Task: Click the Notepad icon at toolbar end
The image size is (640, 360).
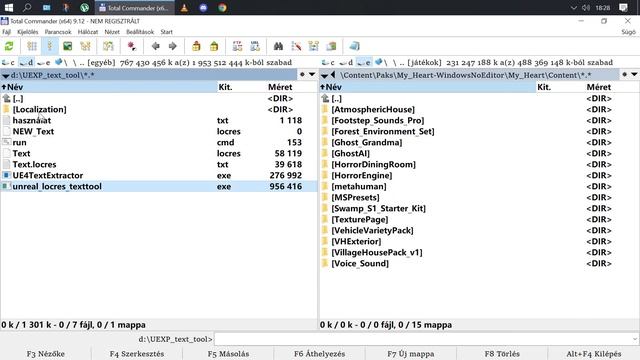Action: (x=354, y=46)
